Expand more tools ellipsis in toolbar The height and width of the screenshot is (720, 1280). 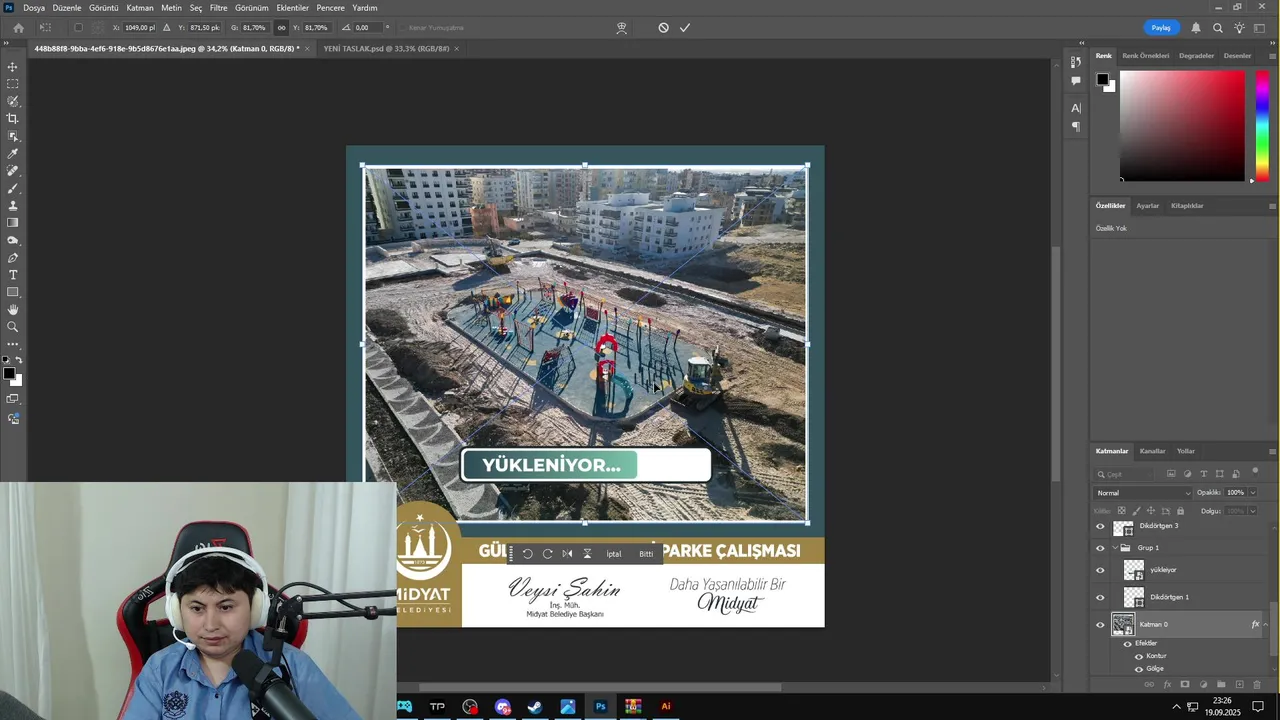point(13,344)
